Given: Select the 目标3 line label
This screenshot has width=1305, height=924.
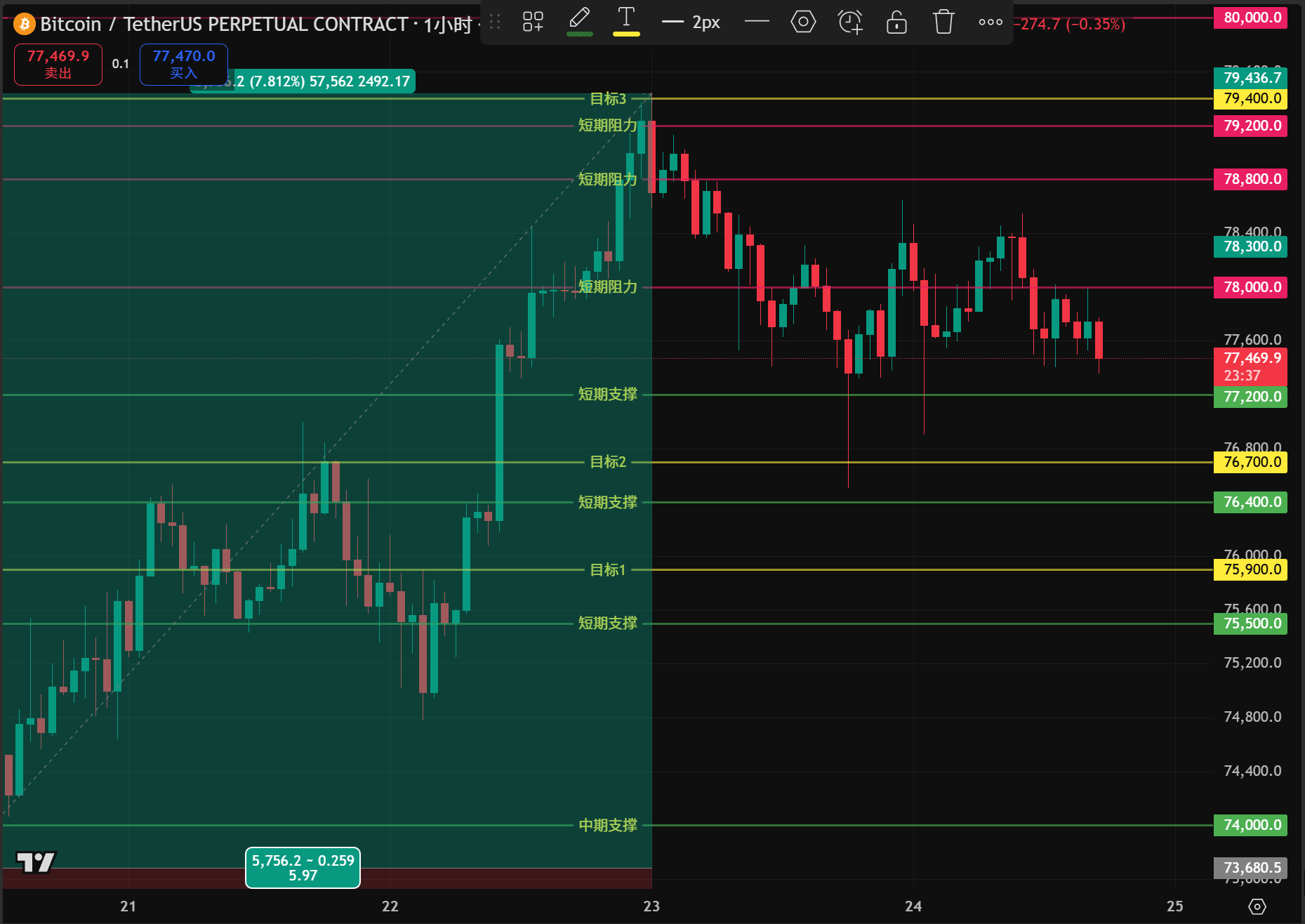Looking at the screenshot, I should pyautogui.click(x=608, y=99).
